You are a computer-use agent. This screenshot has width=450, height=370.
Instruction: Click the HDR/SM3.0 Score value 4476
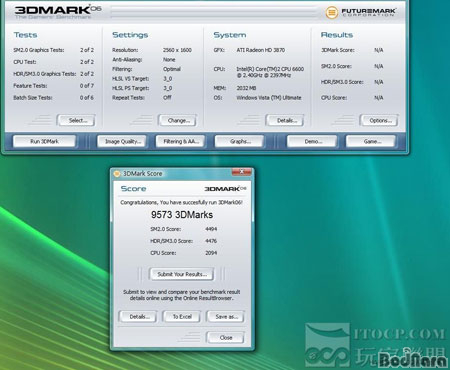pos(211,241)
